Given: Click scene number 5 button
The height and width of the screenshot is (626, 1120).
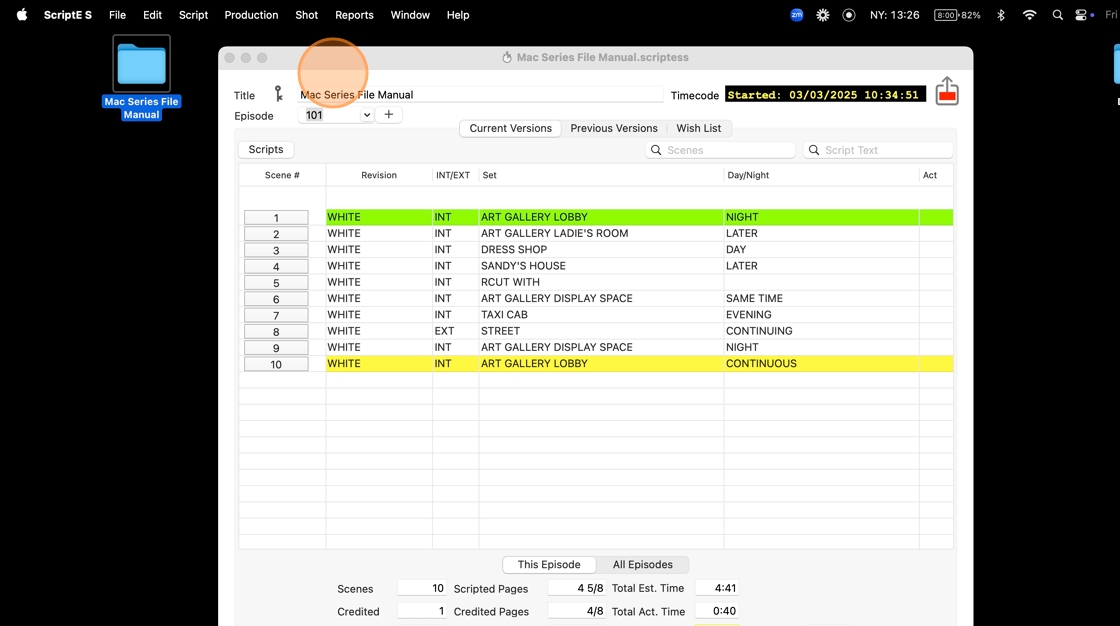Looking at the screenshot, I should (276, 283).
